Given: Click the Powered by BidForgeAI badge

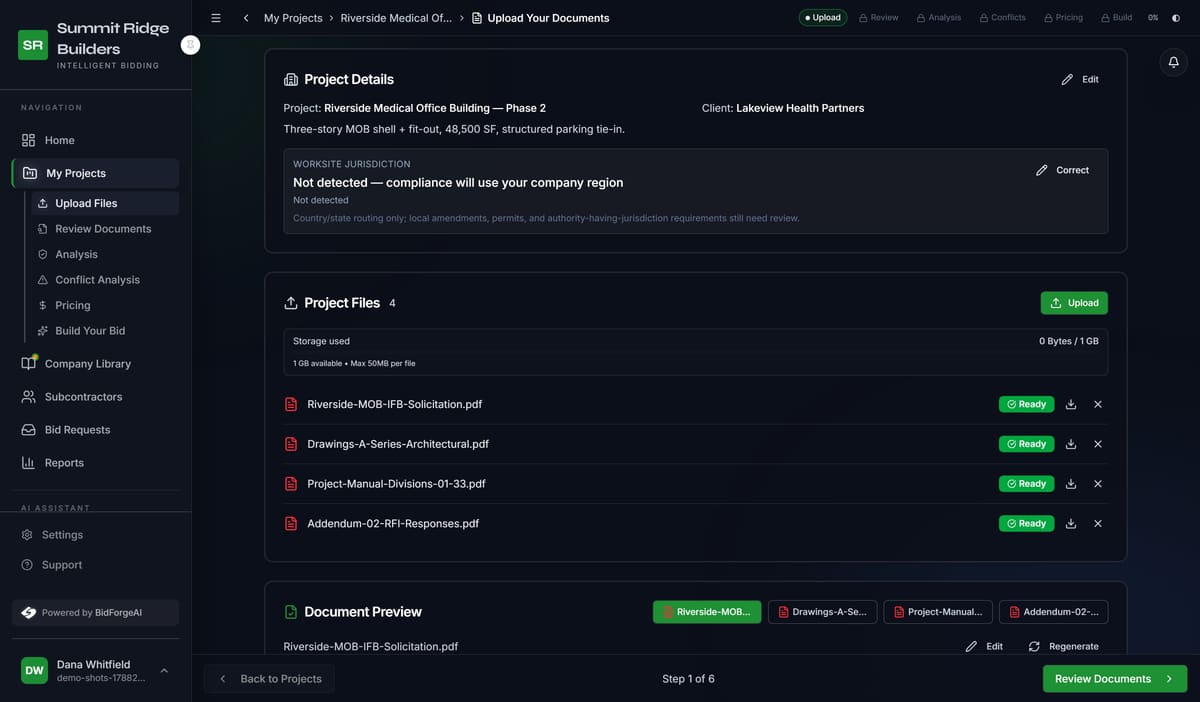Looking at the screenshot, I should tap(96, 613).
